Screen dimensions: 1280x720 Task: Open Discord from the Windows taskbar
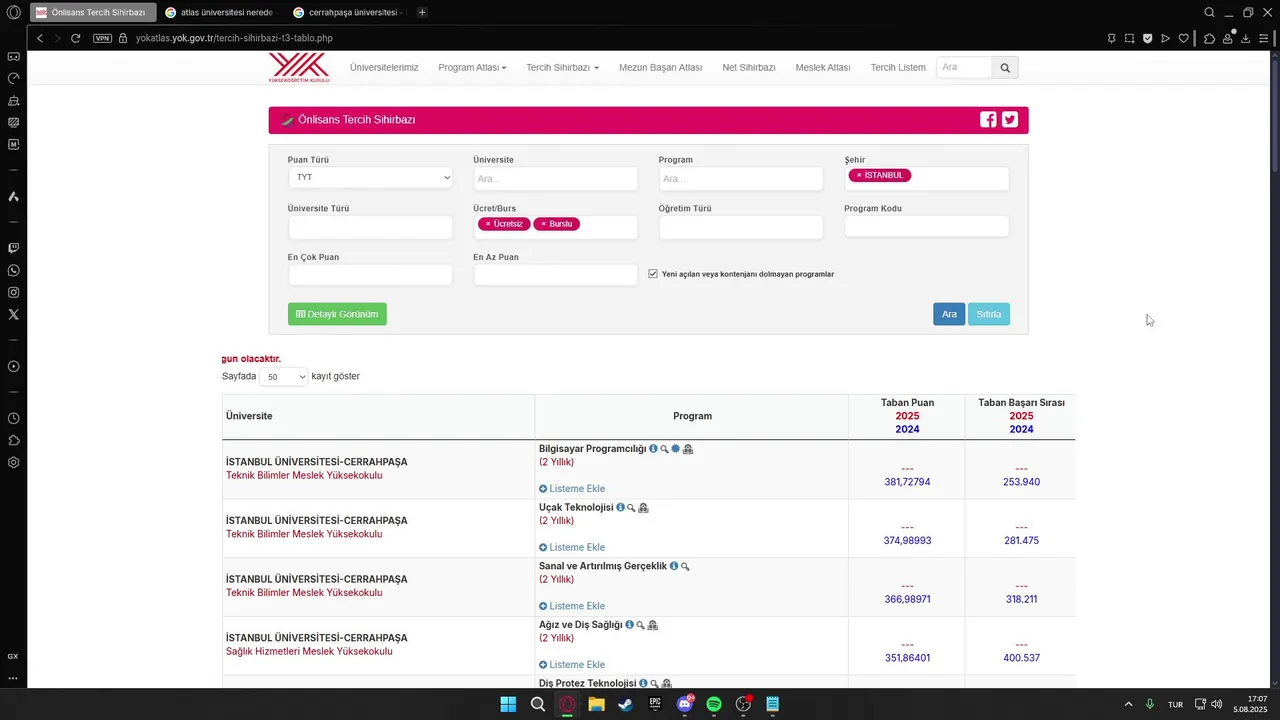[x=685, y=704]
